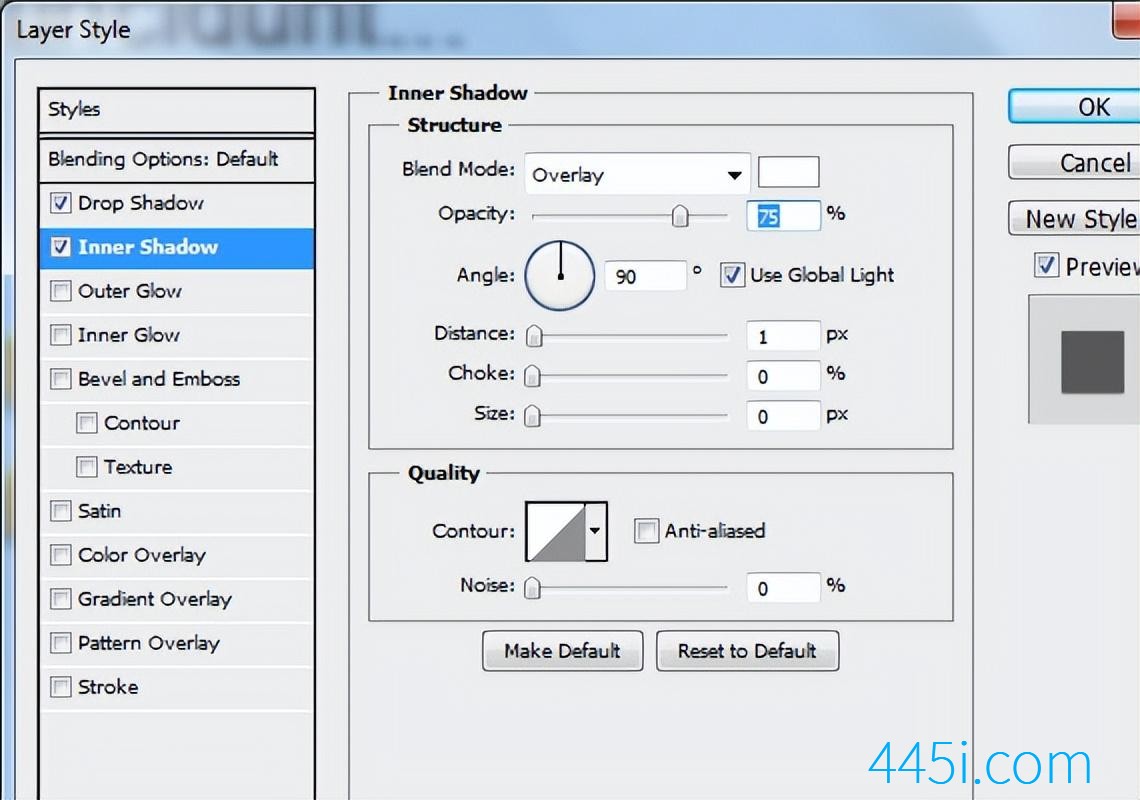The height and width of the screenshot is (800, 1140).
Task: Focus the Choke value field
Action: coord(784,377)
